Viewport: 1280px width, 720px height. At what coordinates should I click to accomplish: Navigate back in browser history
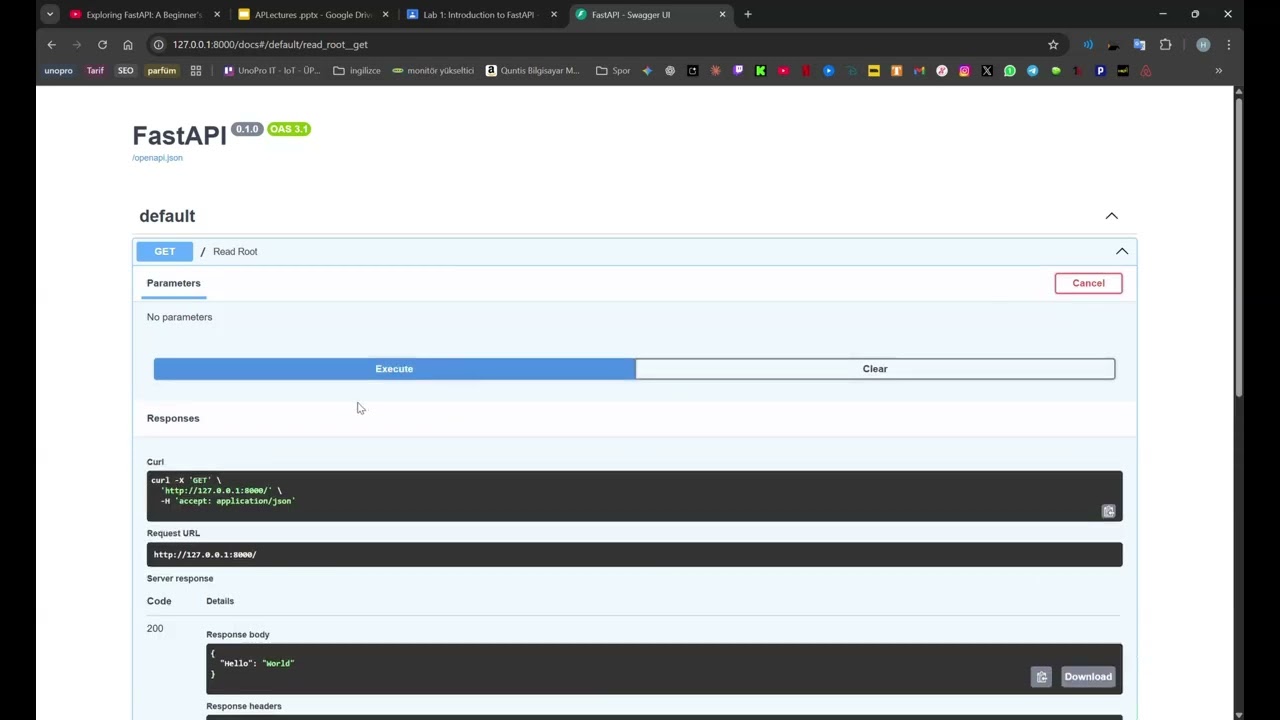[51, 45]
